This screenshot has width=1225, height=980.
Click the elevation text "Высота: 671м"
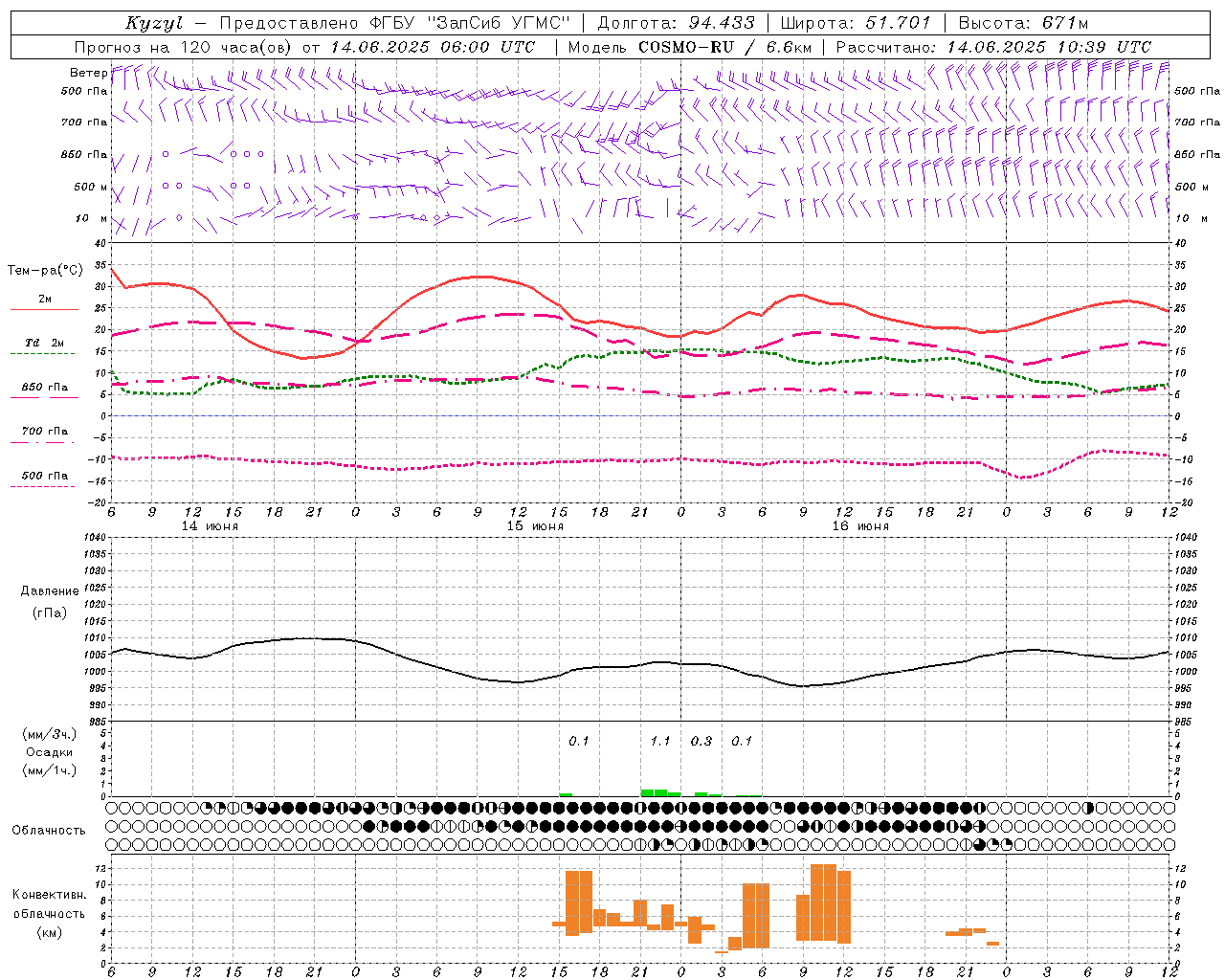click(x=1023, y=23)
